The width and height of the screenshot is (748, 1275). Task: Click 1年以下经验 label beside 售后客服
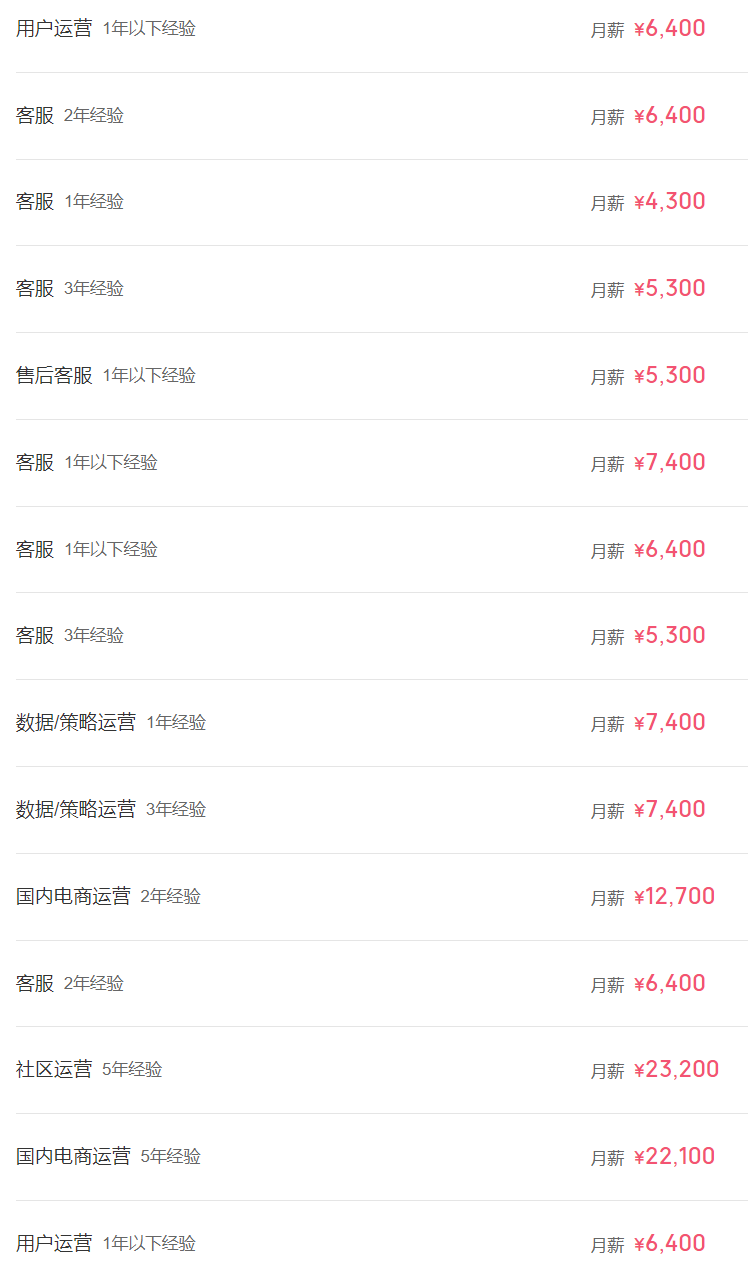click(149, 376)
